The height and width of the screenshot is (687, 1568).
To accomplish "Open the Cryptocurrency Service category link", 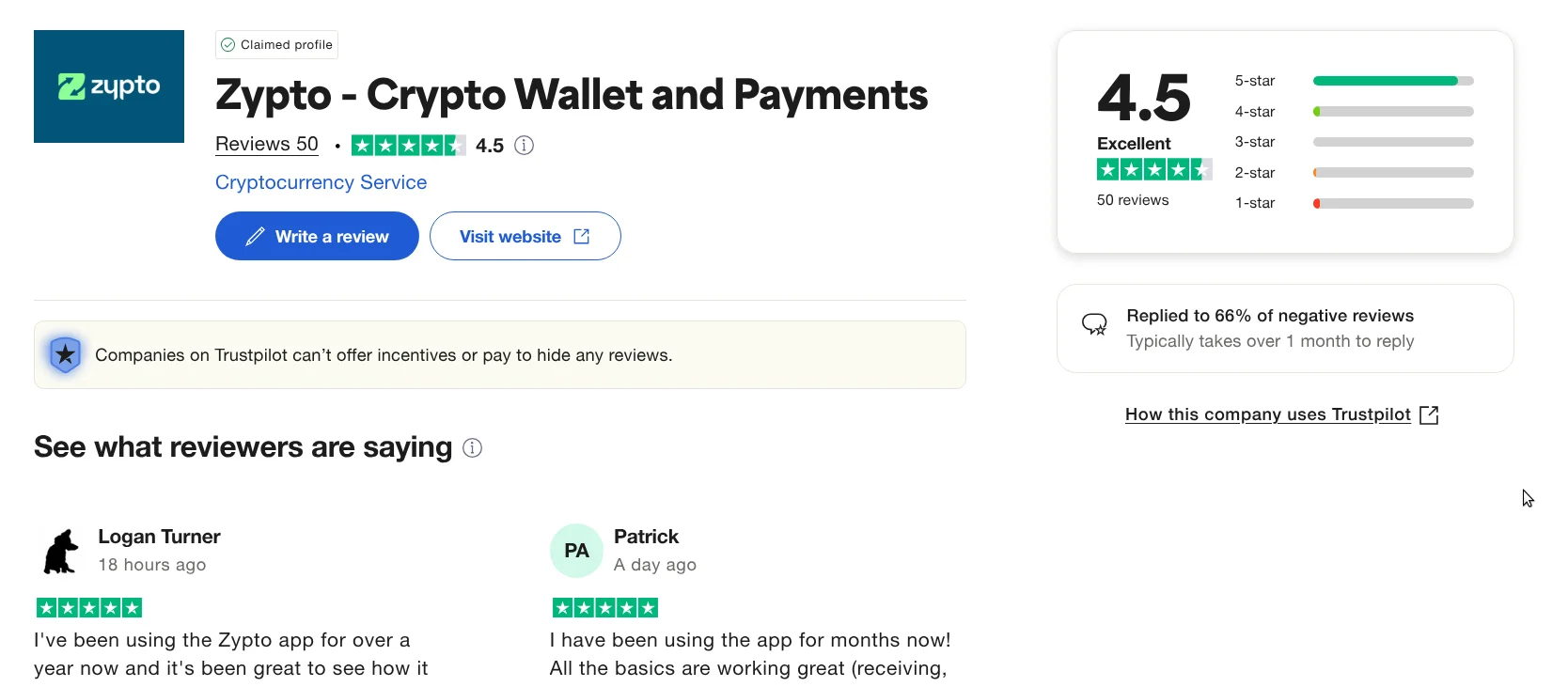I will pos(321,182).
